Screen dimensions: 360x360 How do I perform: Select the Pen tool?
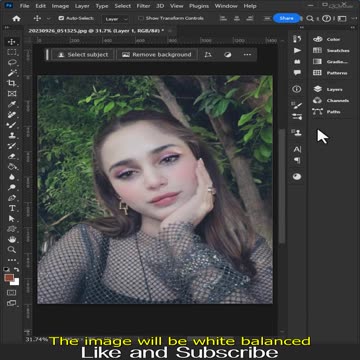click(x=12, y=198)
